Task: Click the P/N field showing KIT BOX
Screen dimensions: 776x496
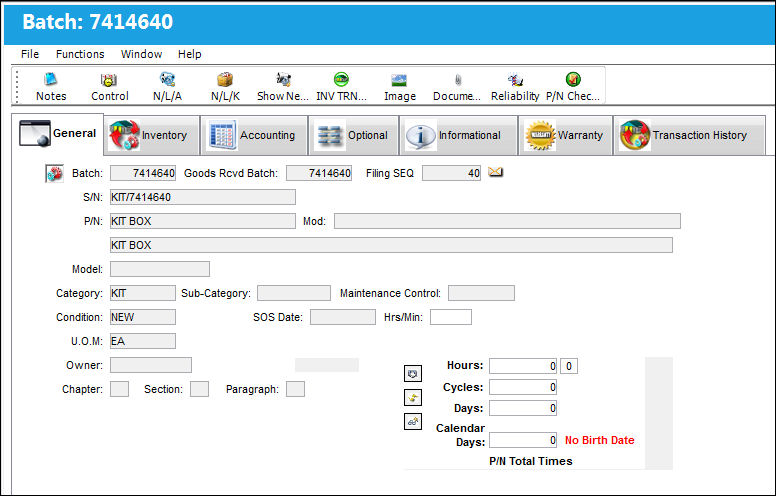Action: point(202,221)
